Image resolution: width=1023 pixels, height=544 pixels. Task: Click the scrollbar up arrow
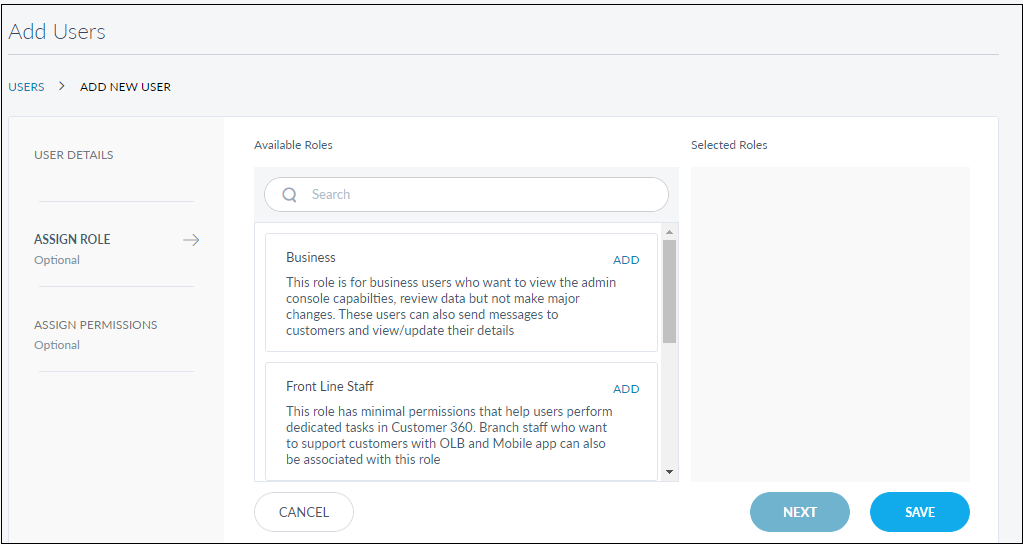point(669,232)
